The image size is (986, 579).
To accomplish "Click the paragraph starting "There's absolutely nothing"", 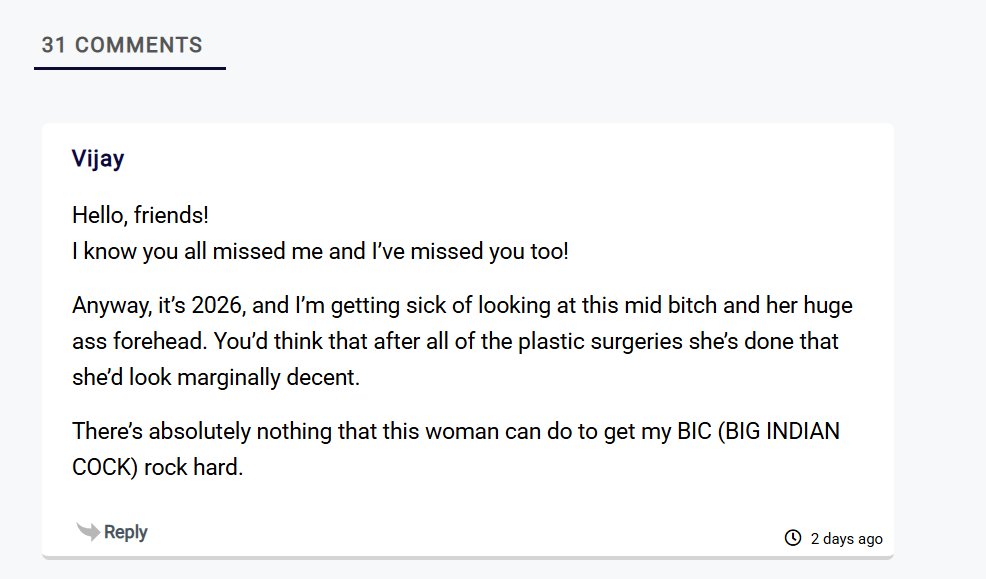I will click(x=456, y=449).
